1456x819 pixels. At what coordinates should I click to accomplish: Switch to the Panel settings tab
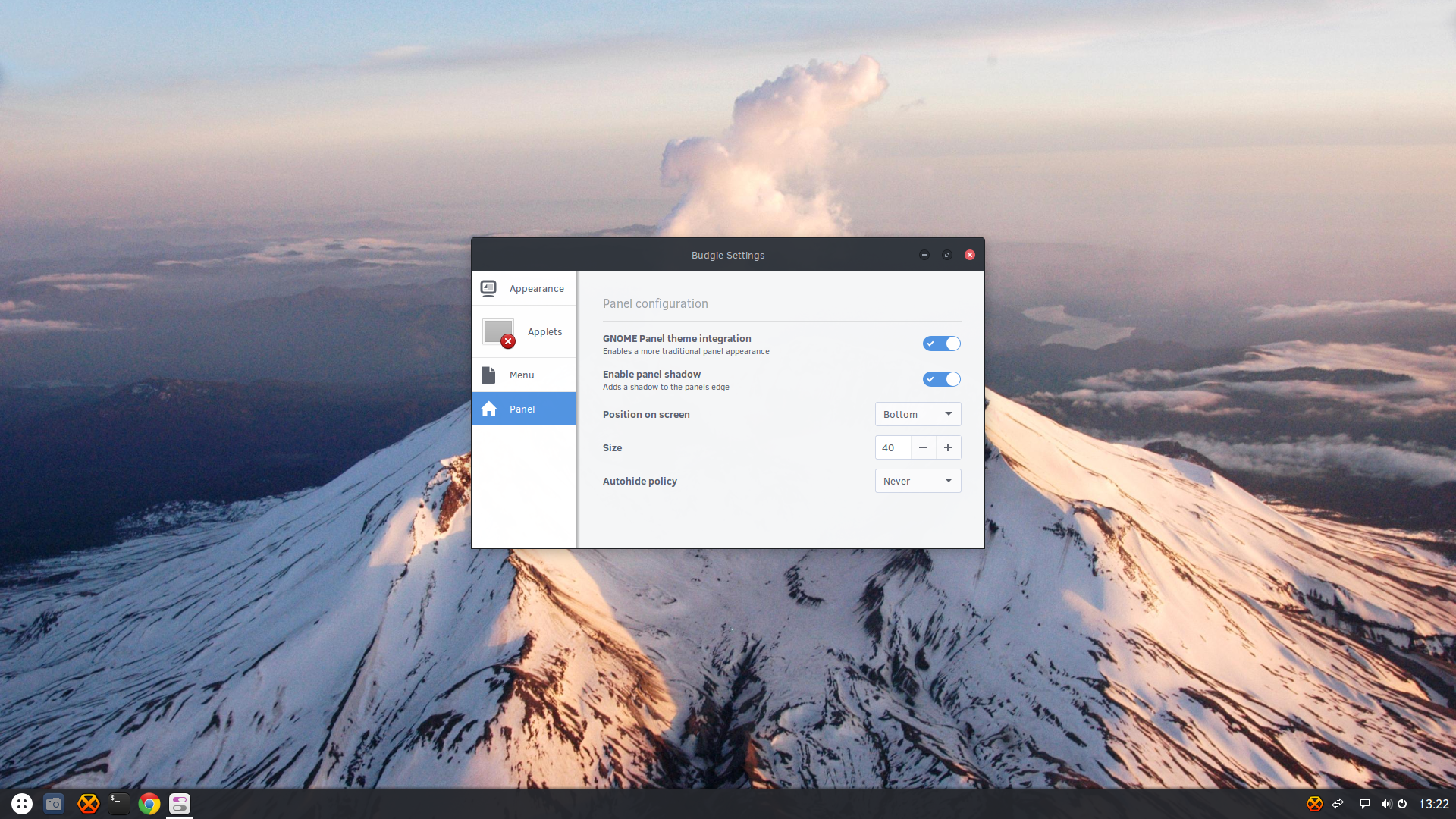[x=524, y=409]
